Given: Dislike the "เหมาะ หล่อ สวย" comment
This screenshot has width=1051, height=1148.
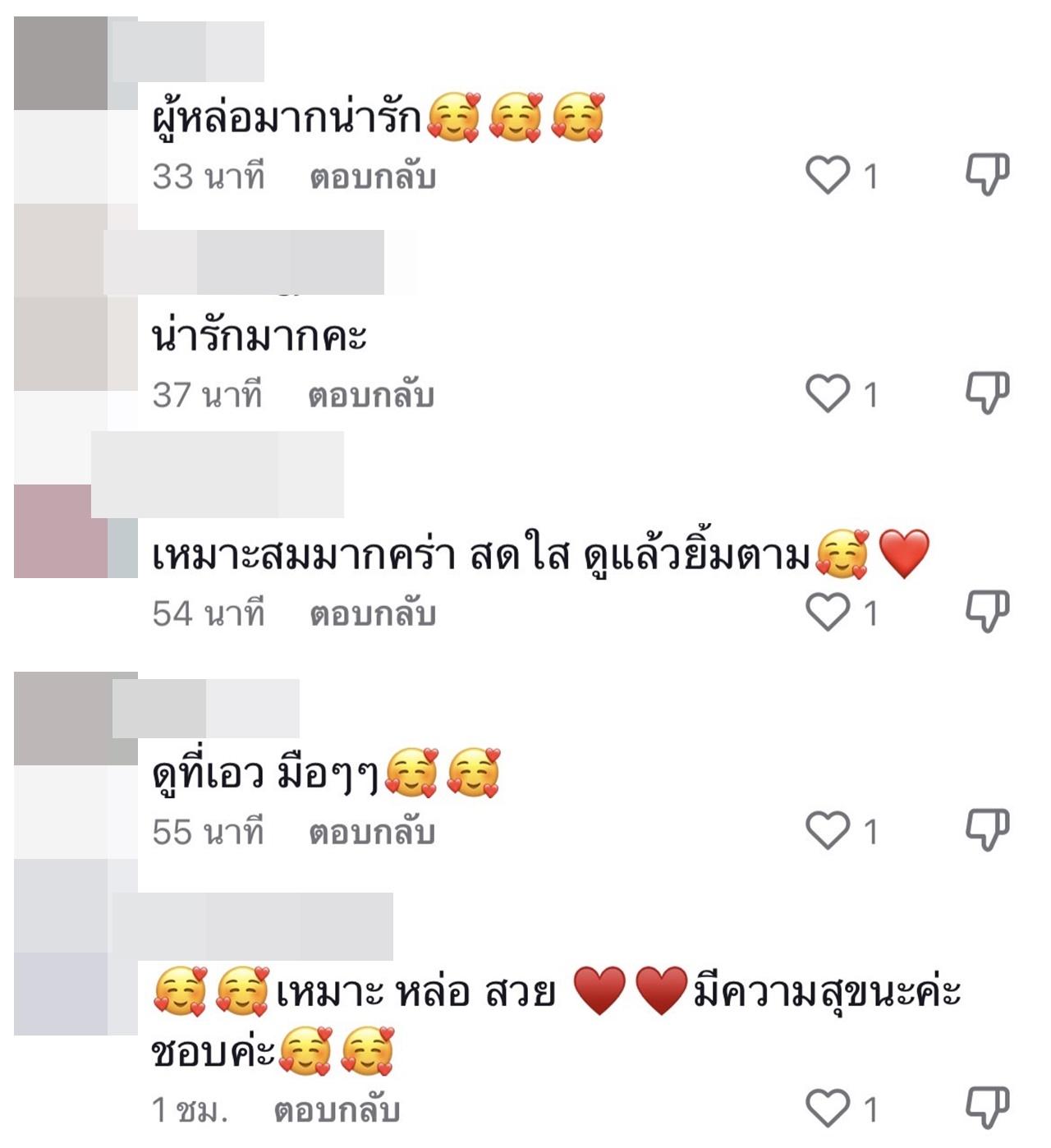Looking at the screenshot, I should click(x=987, y=1108).
